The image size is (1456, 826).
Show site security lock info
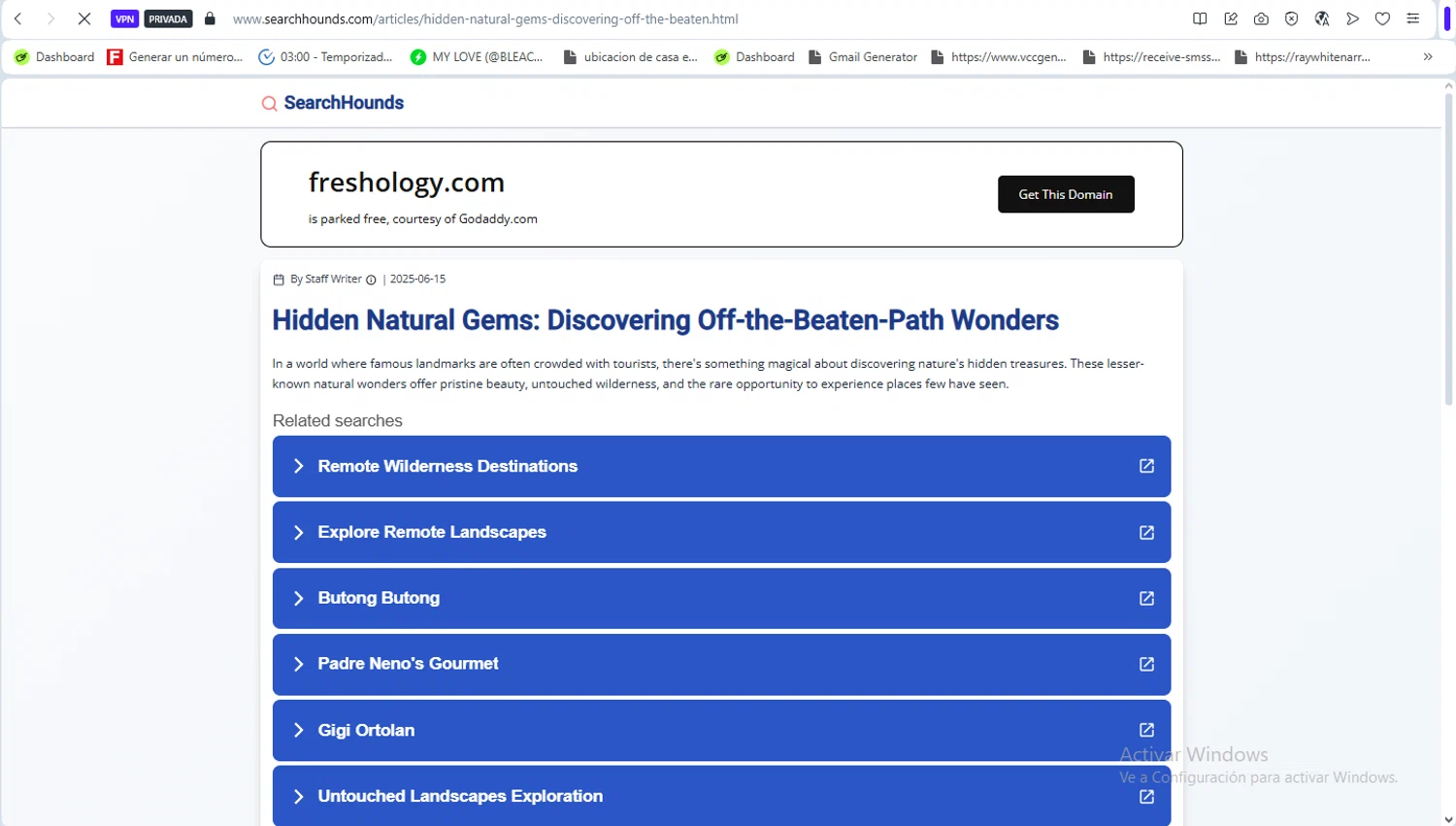pos(210,18)
